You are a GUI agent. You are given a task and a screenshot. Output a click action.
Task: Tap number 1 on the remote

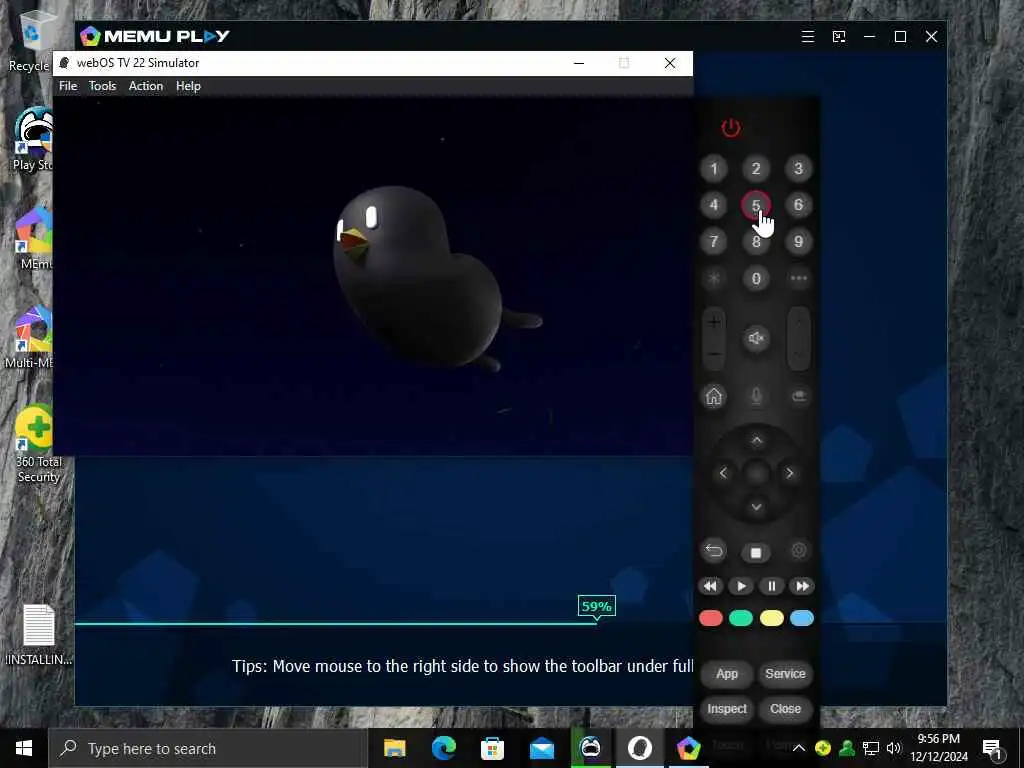[x=714, y=169]
